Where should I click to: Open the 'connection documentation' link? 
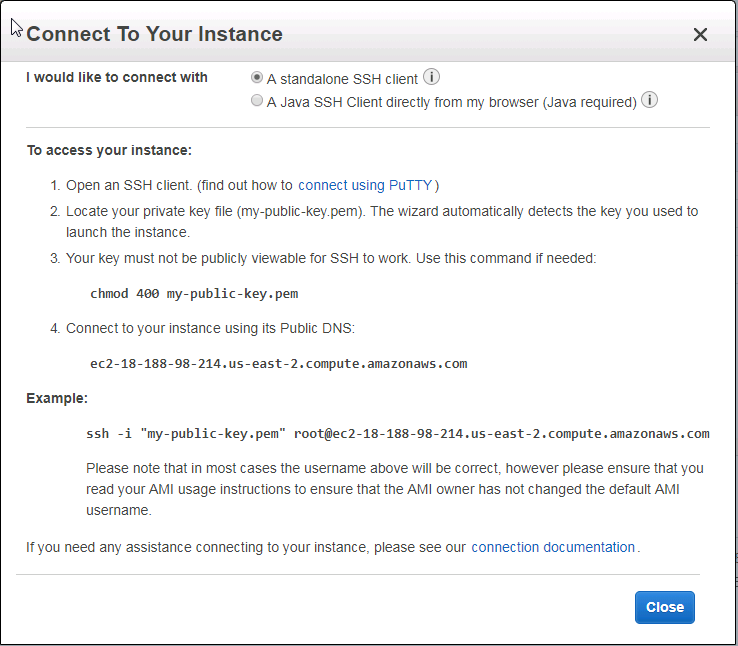click(x=553, y=547)
